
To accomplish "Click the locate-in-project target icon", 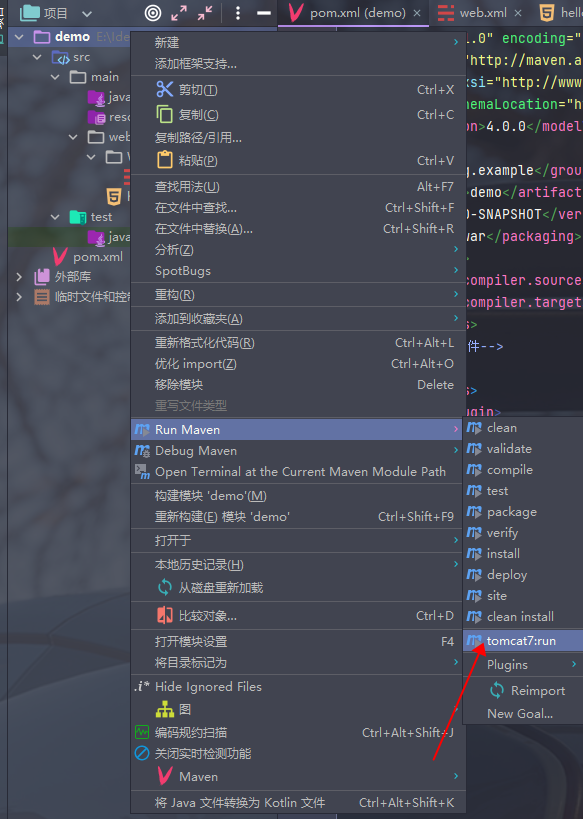I will [153, 13].
